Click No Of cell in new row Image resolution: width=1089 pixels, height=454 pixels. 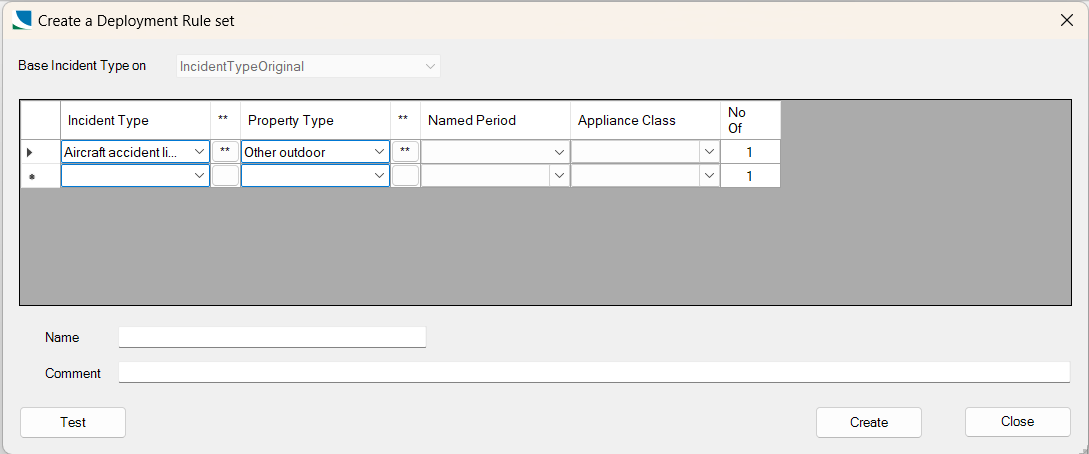click(x=750, y=176)
